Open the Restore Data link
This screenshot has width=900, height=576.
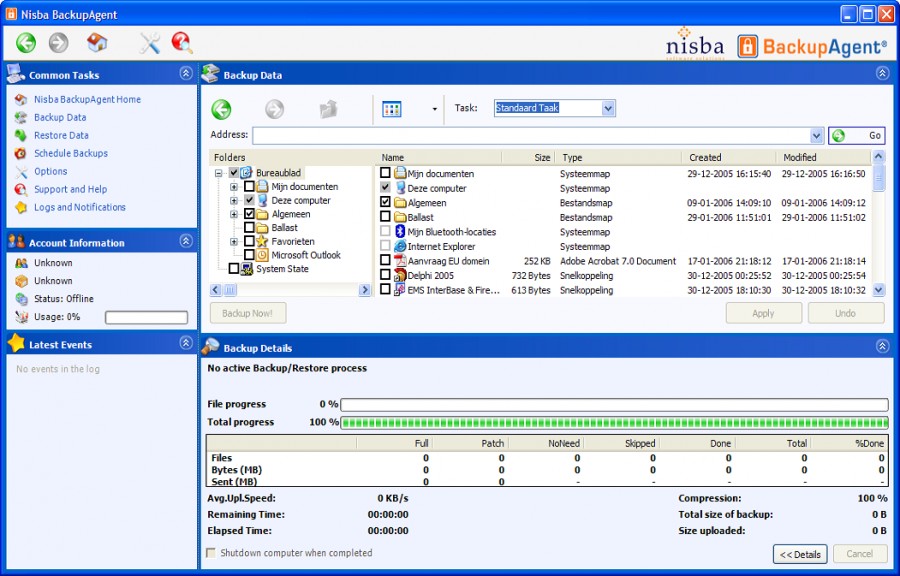(x=61, y=135)
